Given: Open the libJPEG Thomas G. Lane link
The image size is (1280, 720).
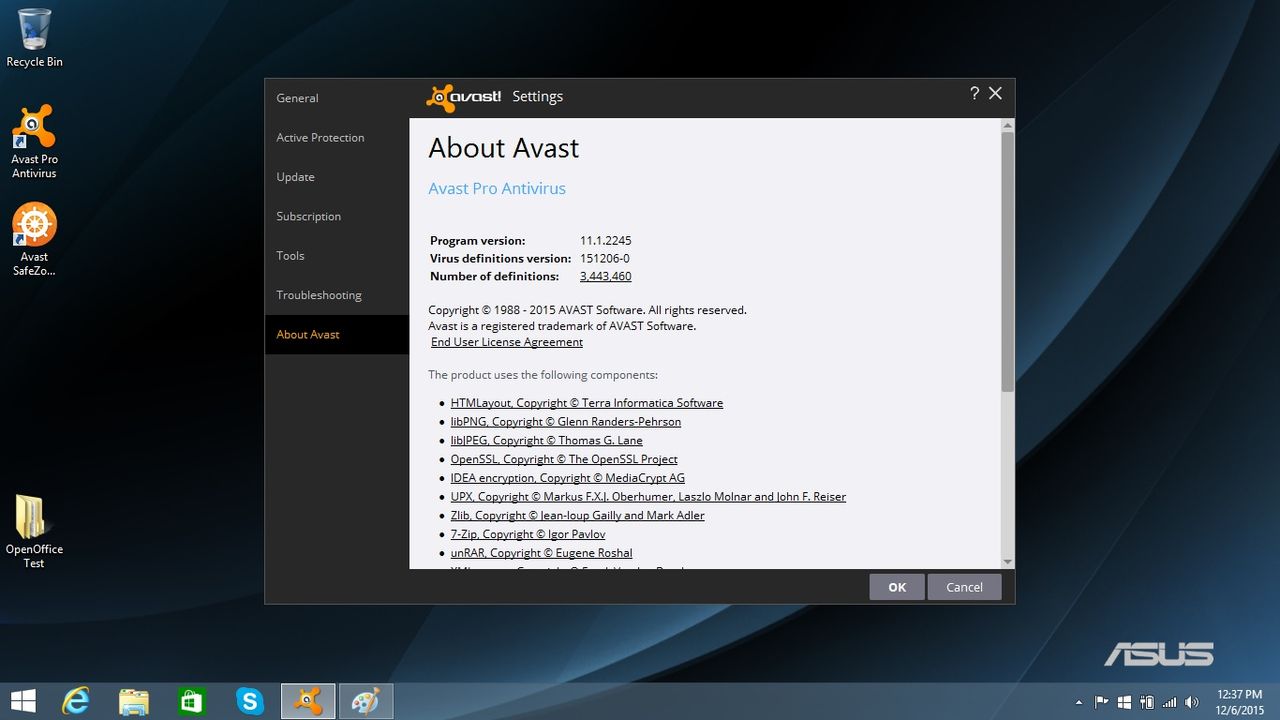Looking at the screenshot, I should coord(547,440).
